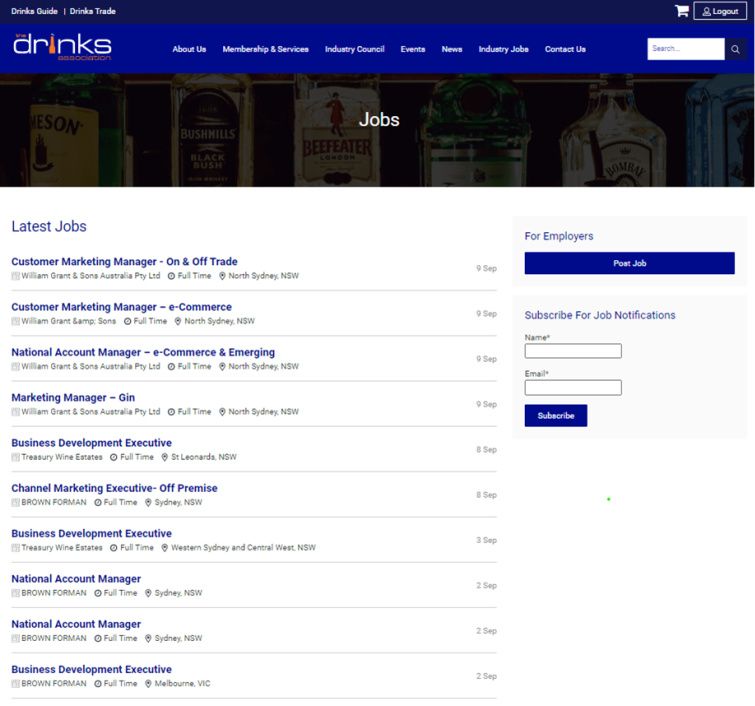Click the Logout button

(x=720, y=11)
